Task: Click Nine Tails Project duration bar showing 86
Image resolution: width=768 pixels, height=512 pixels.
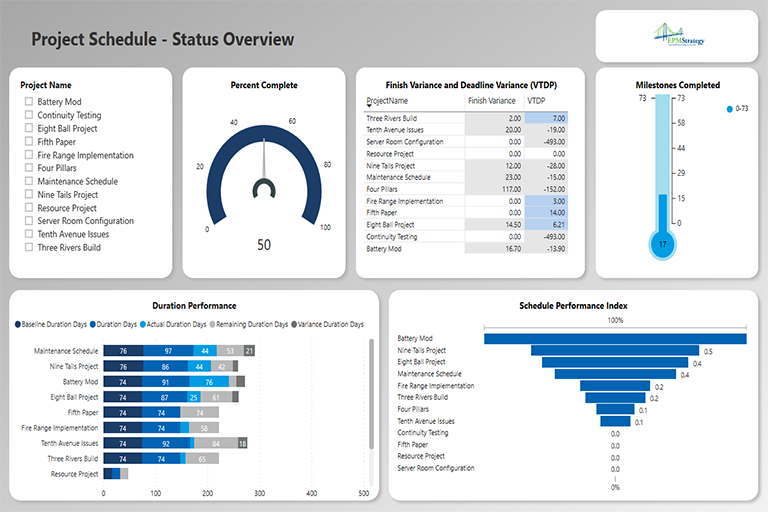Action: pos(165,366)
